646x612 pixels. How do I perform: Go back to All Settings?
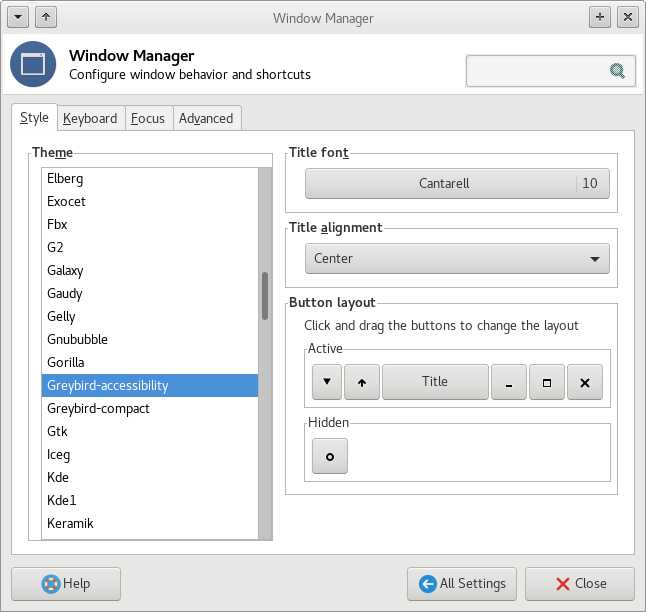click(462, 584)
